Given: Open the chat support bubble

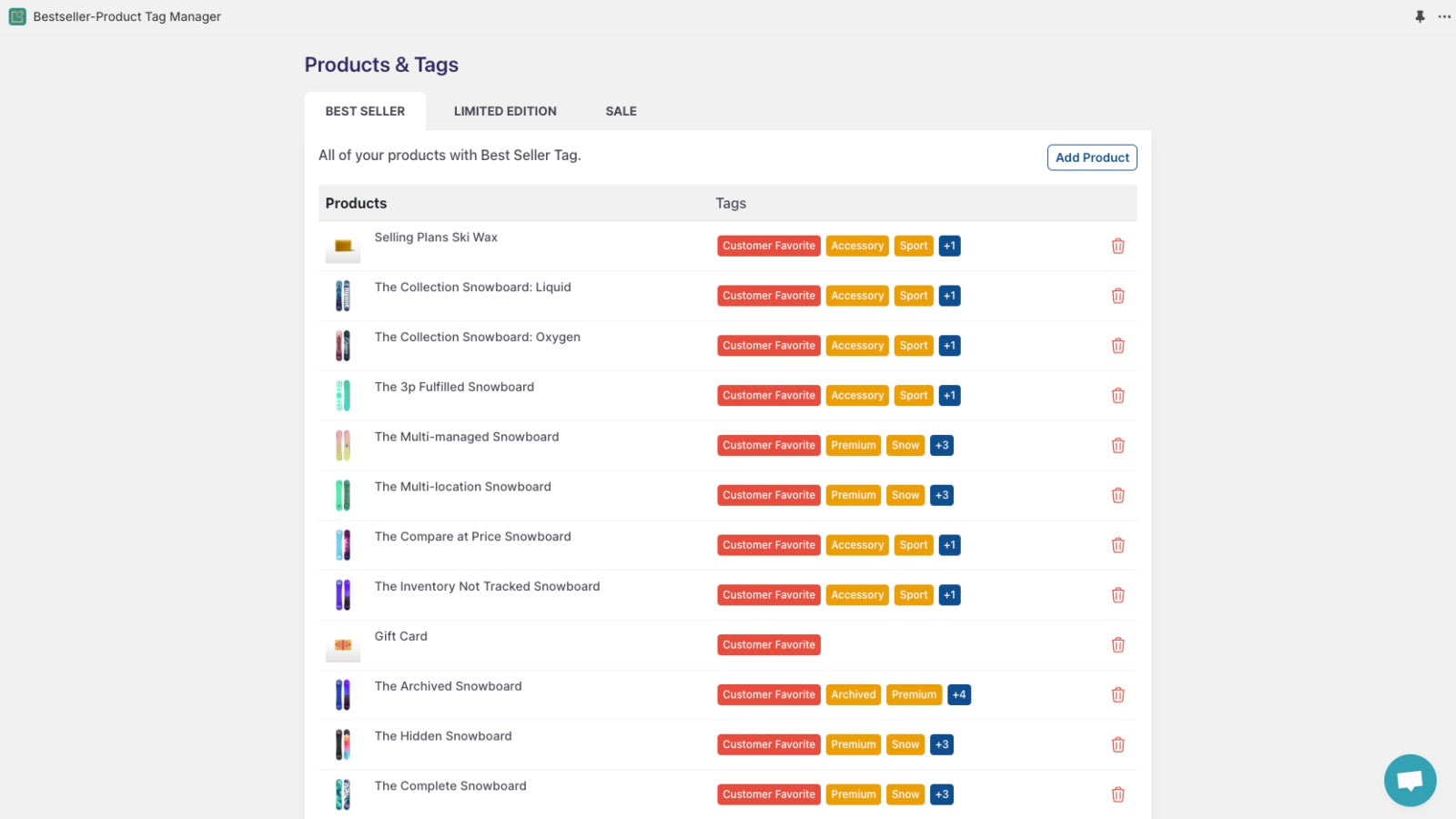Looking at the screenshot, I should pyautogui.click(x=1410, y=780).
